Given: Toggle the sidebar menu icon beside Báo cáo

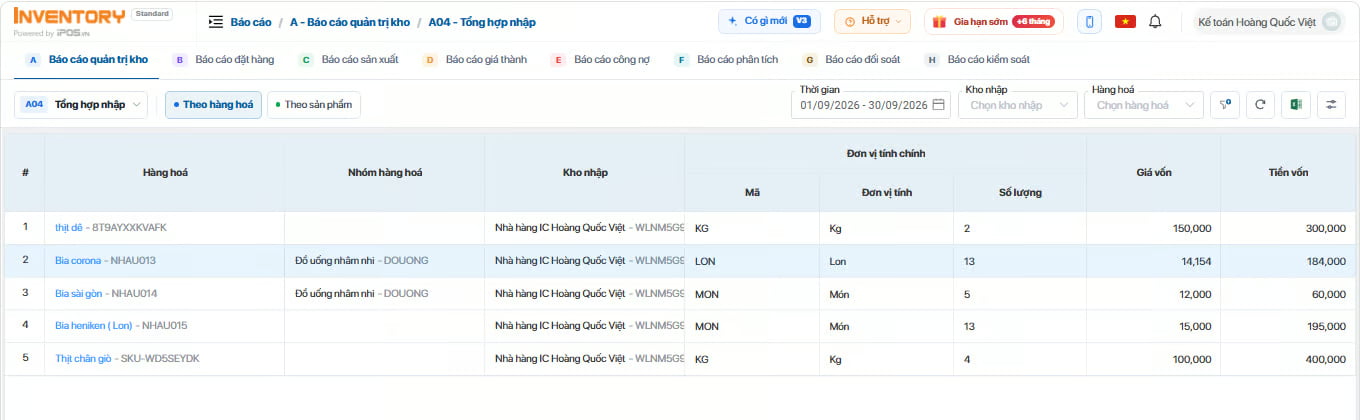Looking at the screenshot, I should [x=216, y=22].
